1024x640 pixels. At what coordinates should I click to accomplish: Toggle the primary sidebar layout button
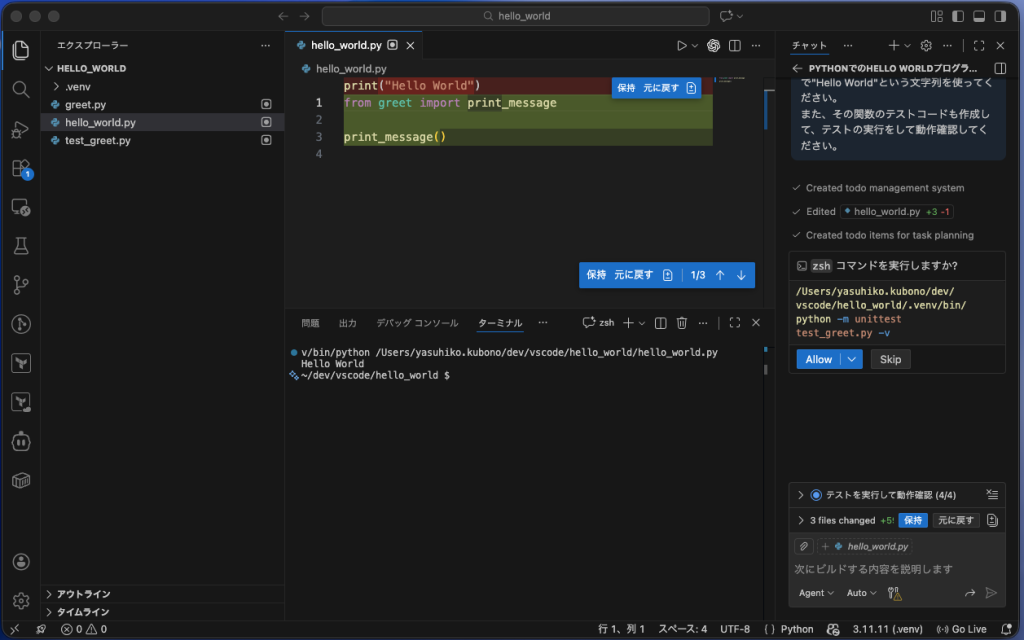click(957, 16)
